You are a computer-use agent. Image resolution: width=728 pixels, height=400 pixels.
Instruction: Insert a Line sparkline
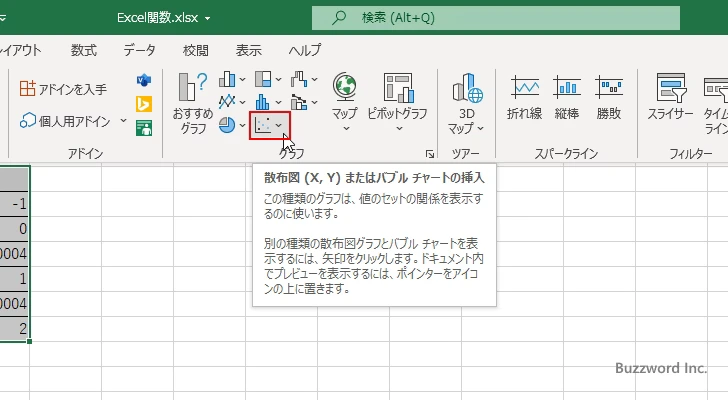pos(525,97)
